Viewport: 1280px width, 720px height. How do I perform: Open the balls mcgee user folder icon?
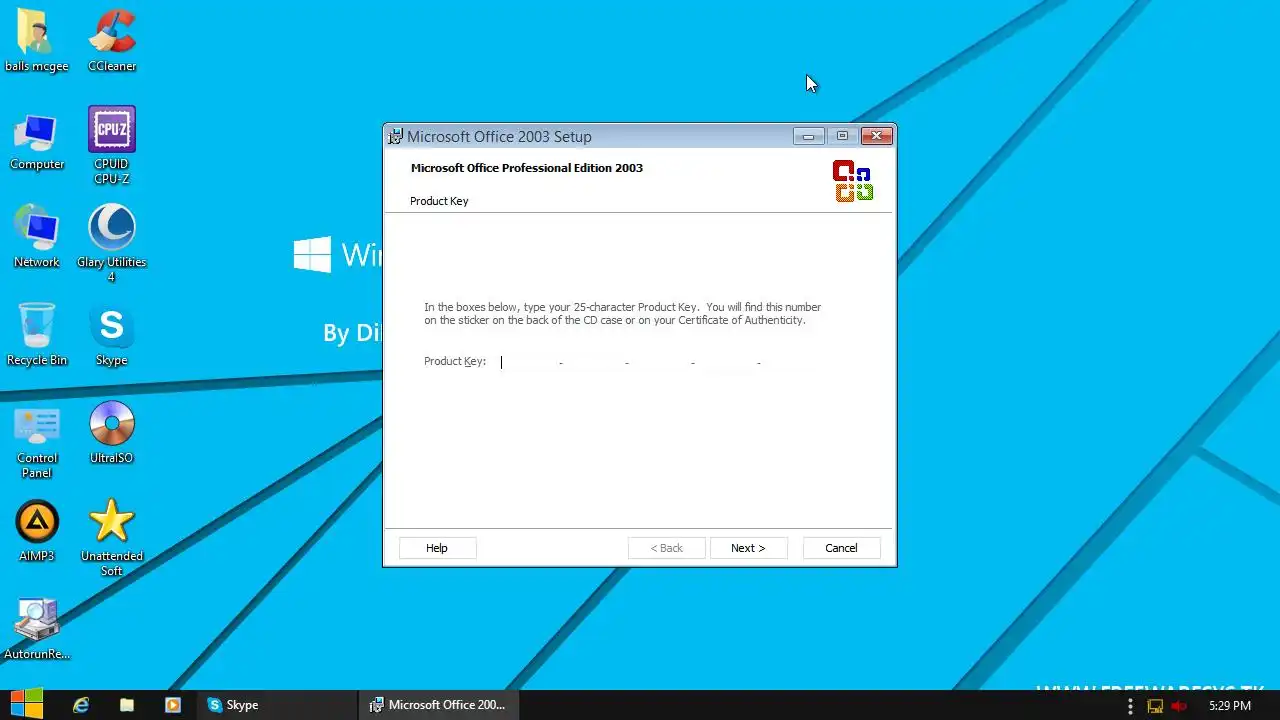37,40
